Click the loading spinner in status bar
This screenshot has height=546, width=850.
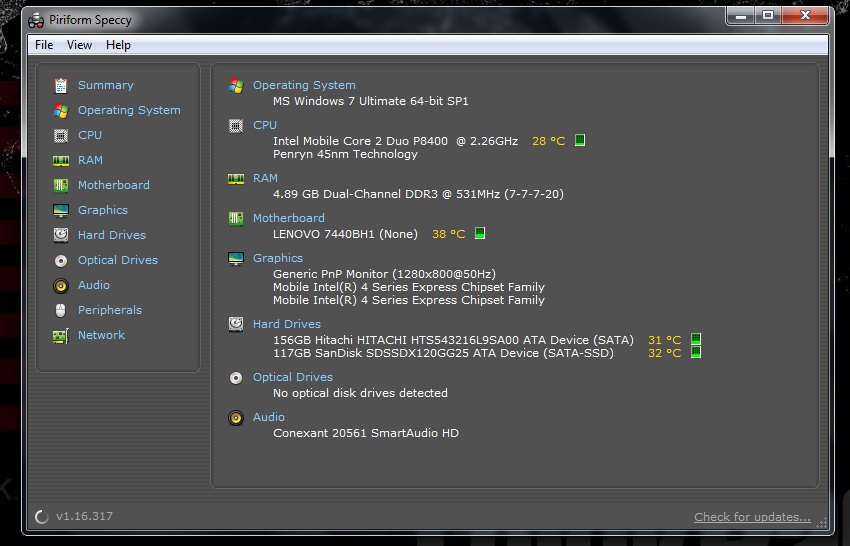[42, 517]
